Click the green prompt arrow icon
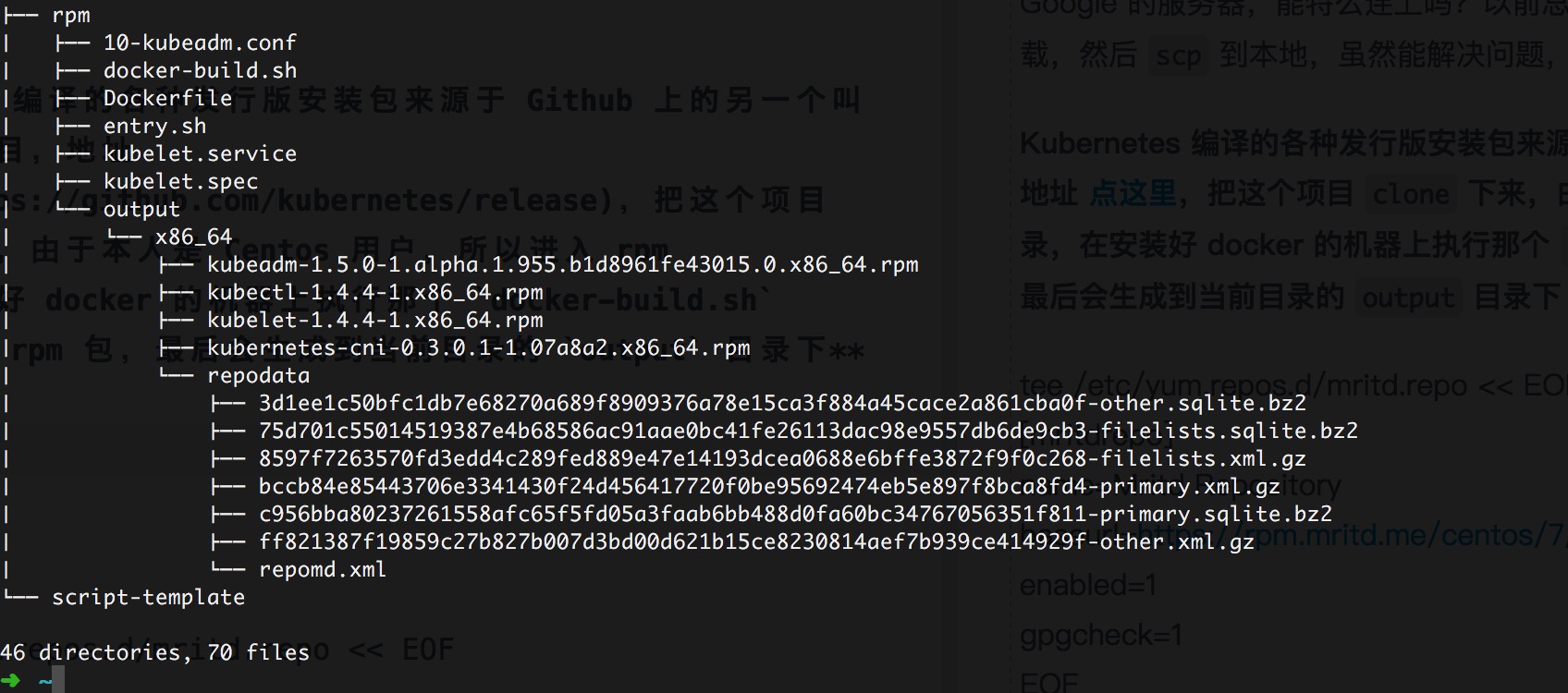Image resolution: width=1568 pixels, height=693 pixels. pyautogui.click(x=10, y=681)
